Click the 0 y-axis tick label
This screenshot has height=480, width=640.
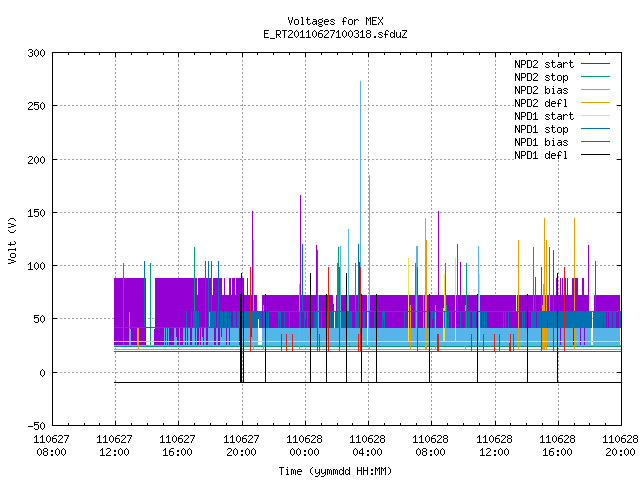[42, 373]
